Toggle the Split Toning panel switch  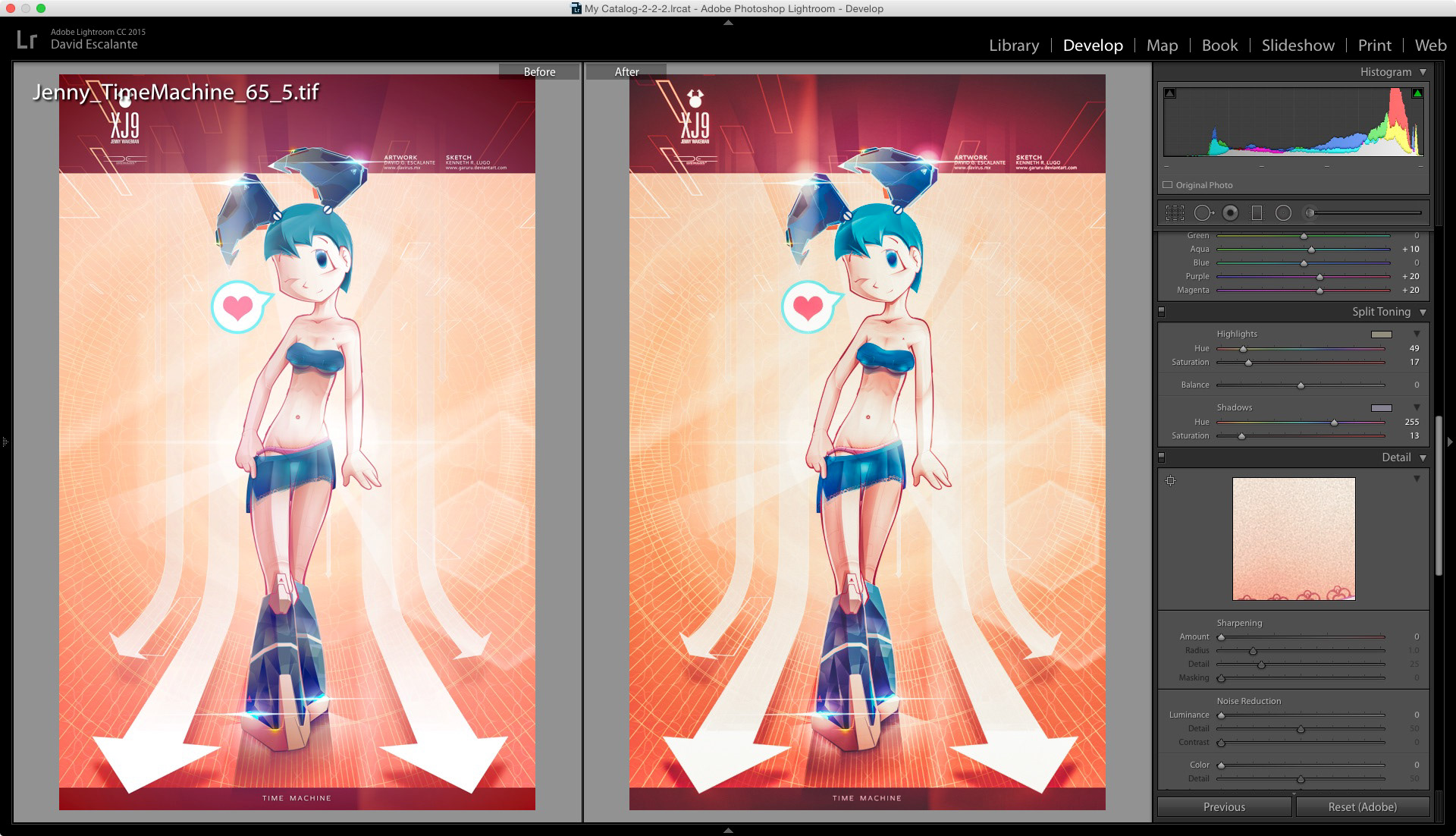[x=1161, y=312]
